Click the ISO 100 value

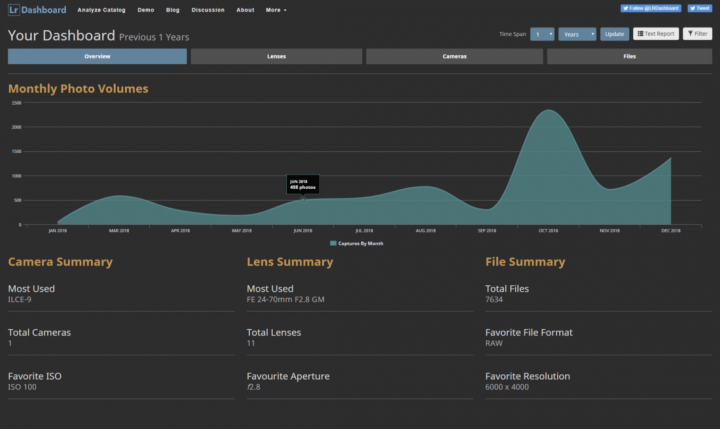click(22, 387)
